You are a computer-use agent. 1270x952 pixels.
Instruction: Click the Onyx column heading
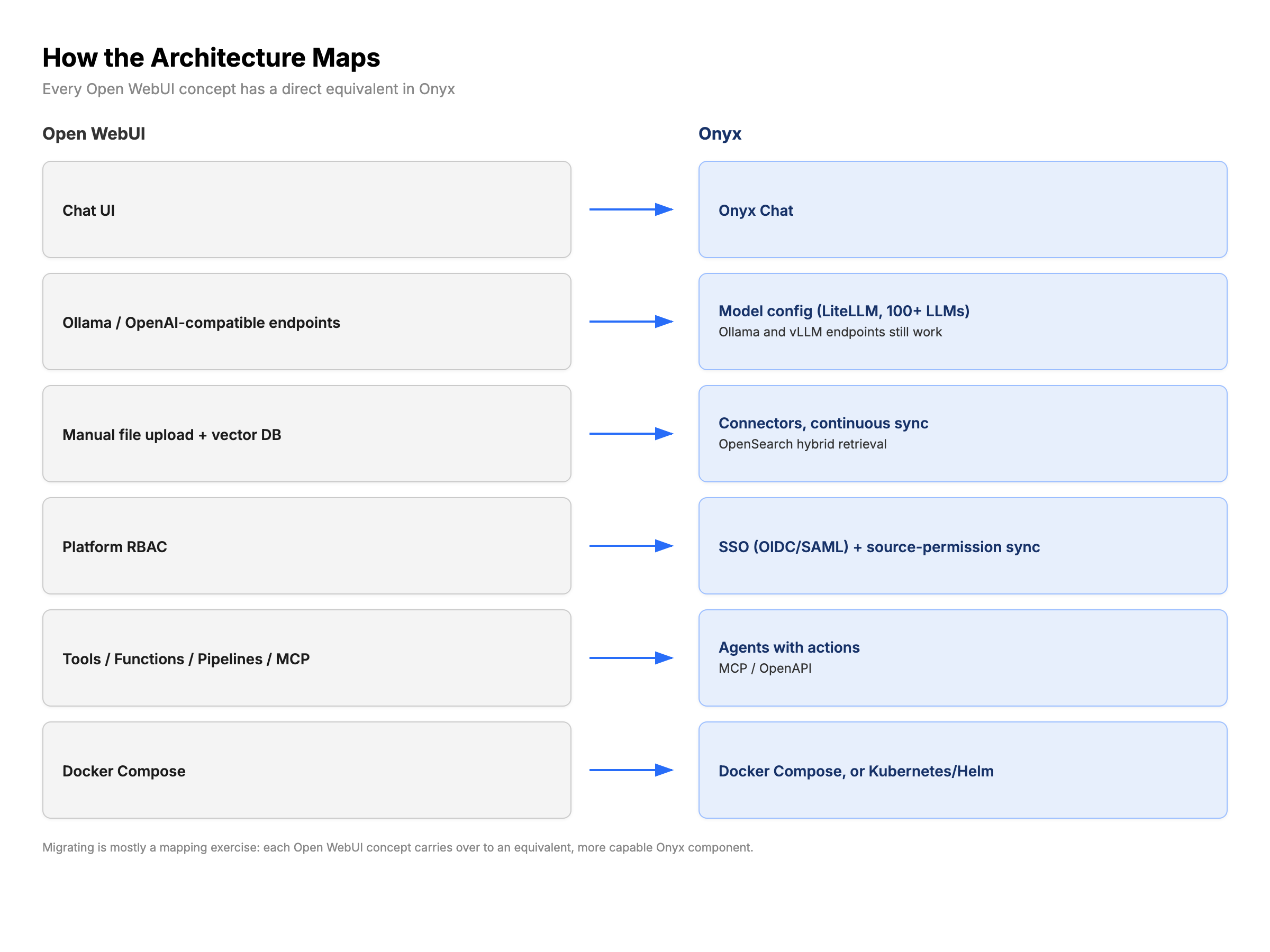click(720, 134)
